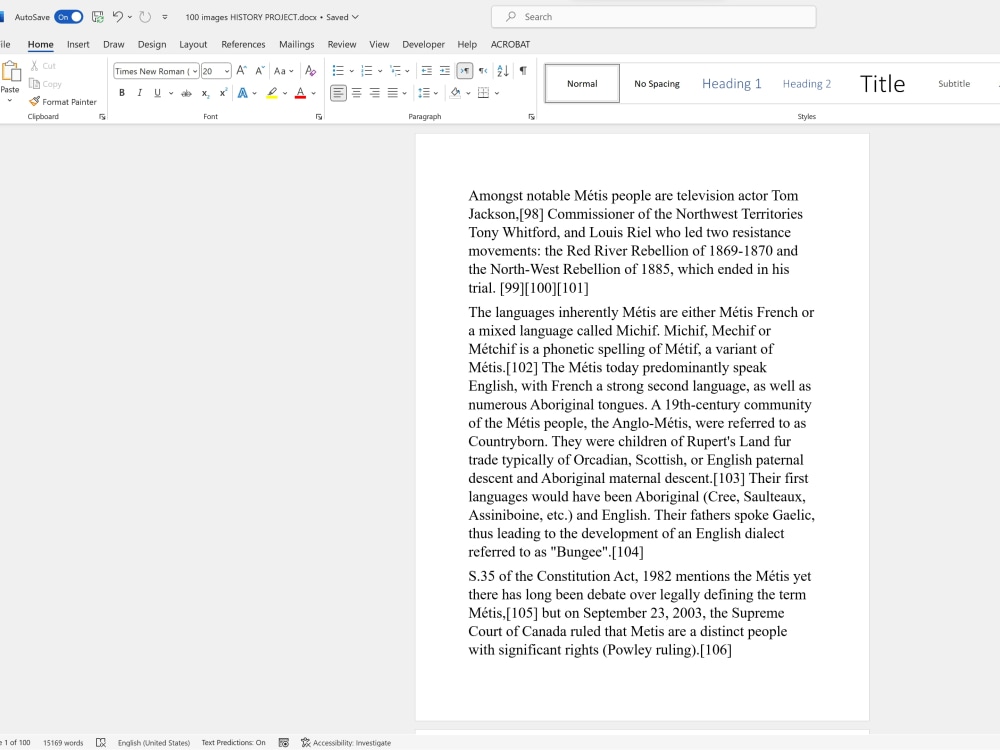This screenshot has width=1000, height=750.
Task: Open the Review tab
Action: click(x=342, y=45)
